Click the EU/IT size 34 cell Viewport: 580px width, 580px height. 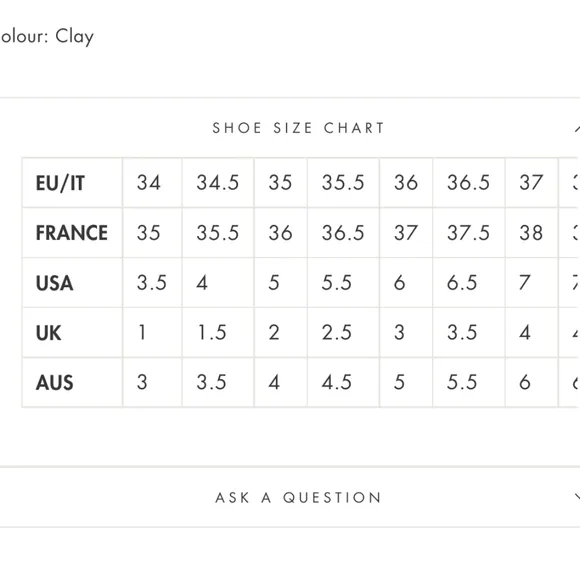pos(152,183)
